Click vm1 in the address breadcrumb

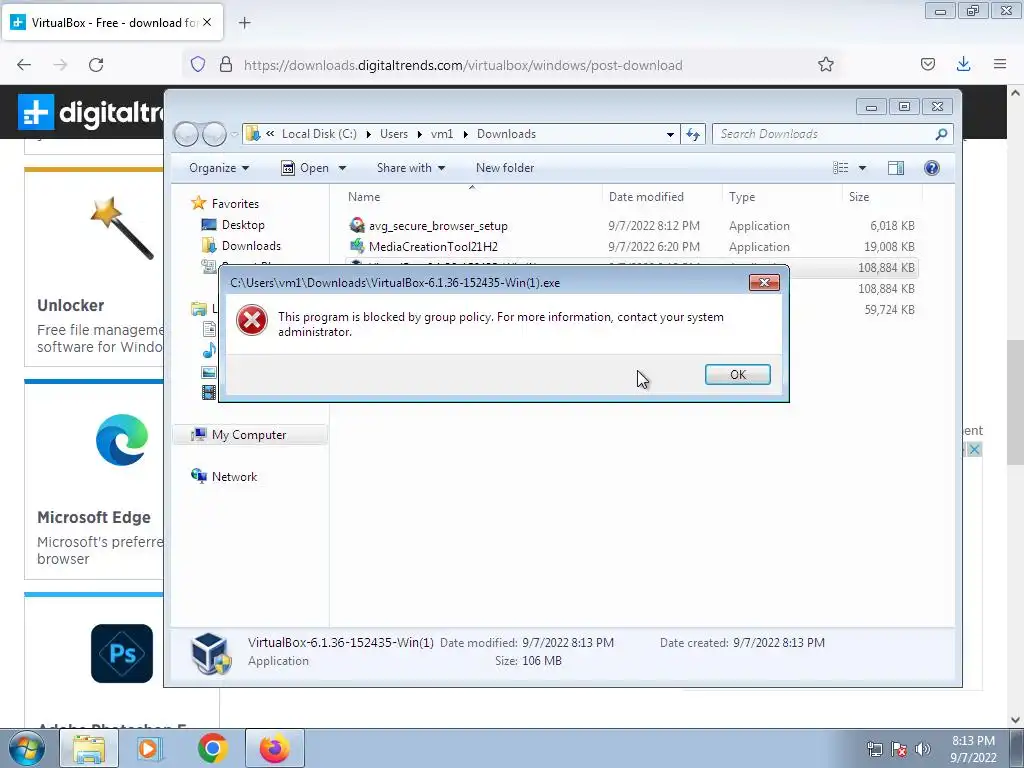pyautogui.click(x=441, y=134)
